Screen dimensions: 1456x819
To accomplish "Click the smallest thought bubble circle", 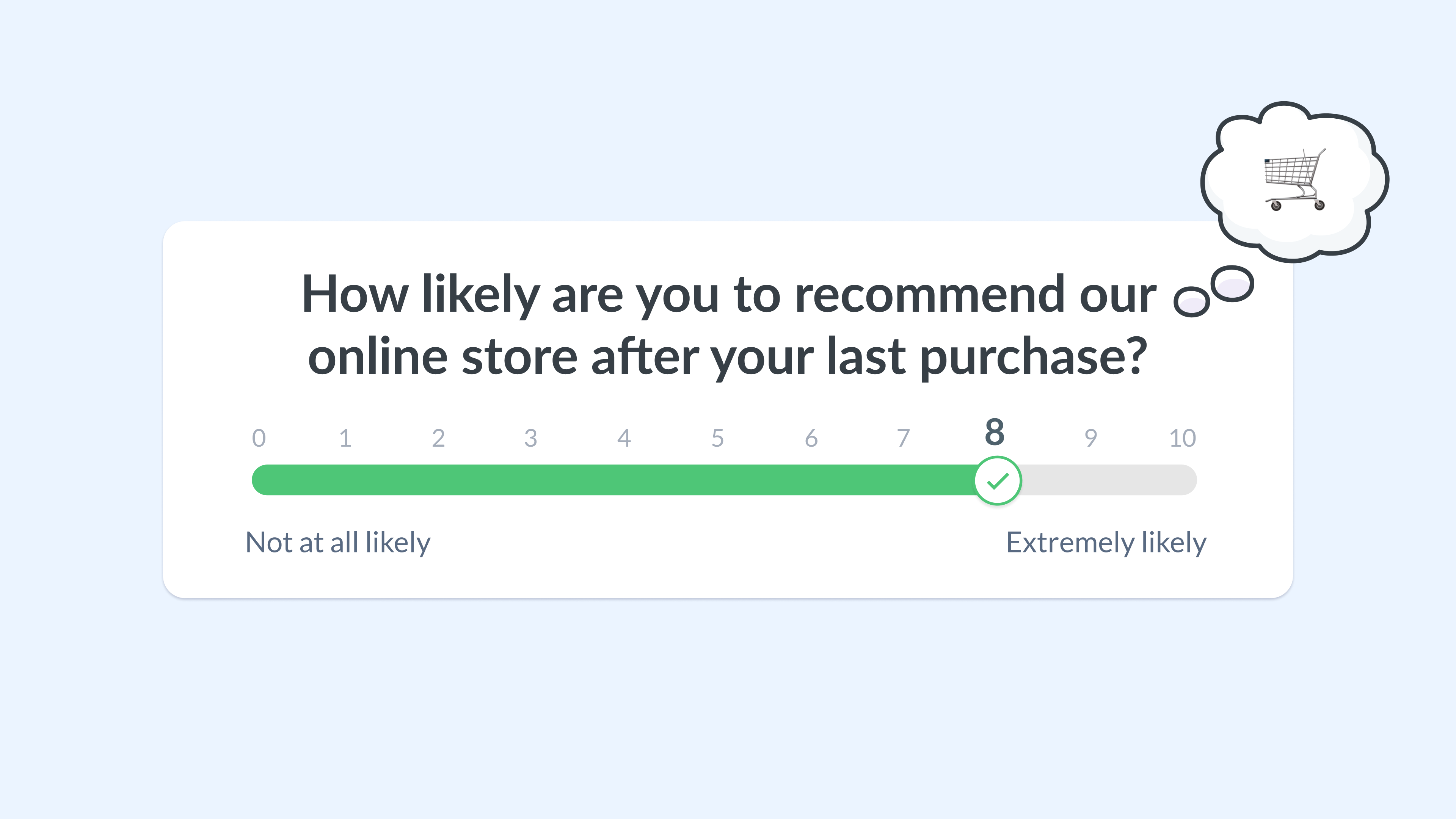I will point(1191,302).
